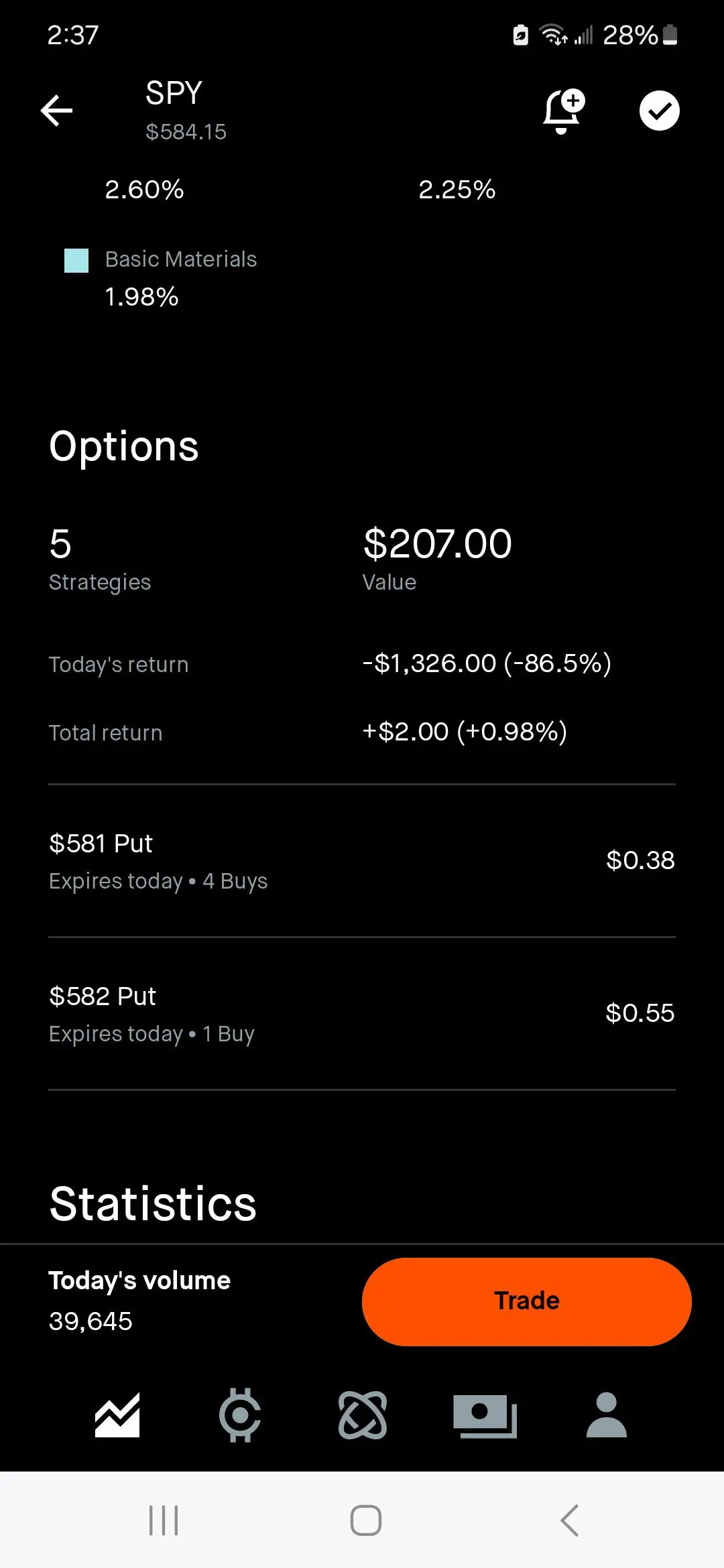The height and width of the screenshot is (1568, 724).
Task: Open the atom-shaped tab icon
Action: [x=363, y=1415]
